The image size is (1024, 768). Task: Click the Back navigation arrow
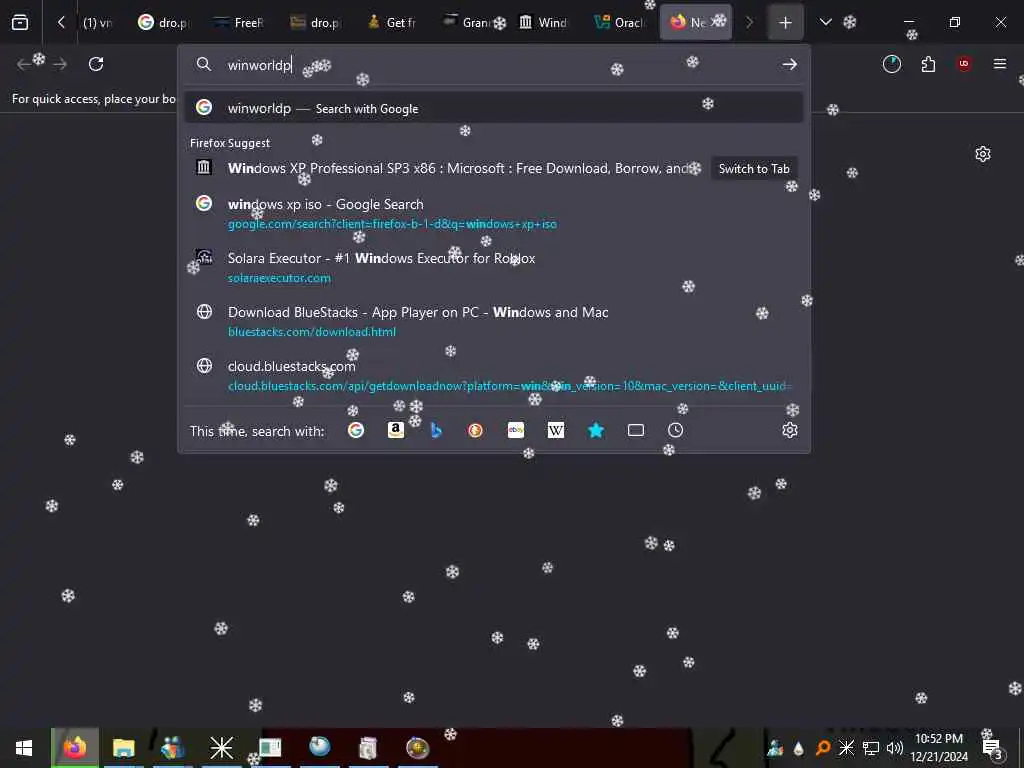point(24,64)
